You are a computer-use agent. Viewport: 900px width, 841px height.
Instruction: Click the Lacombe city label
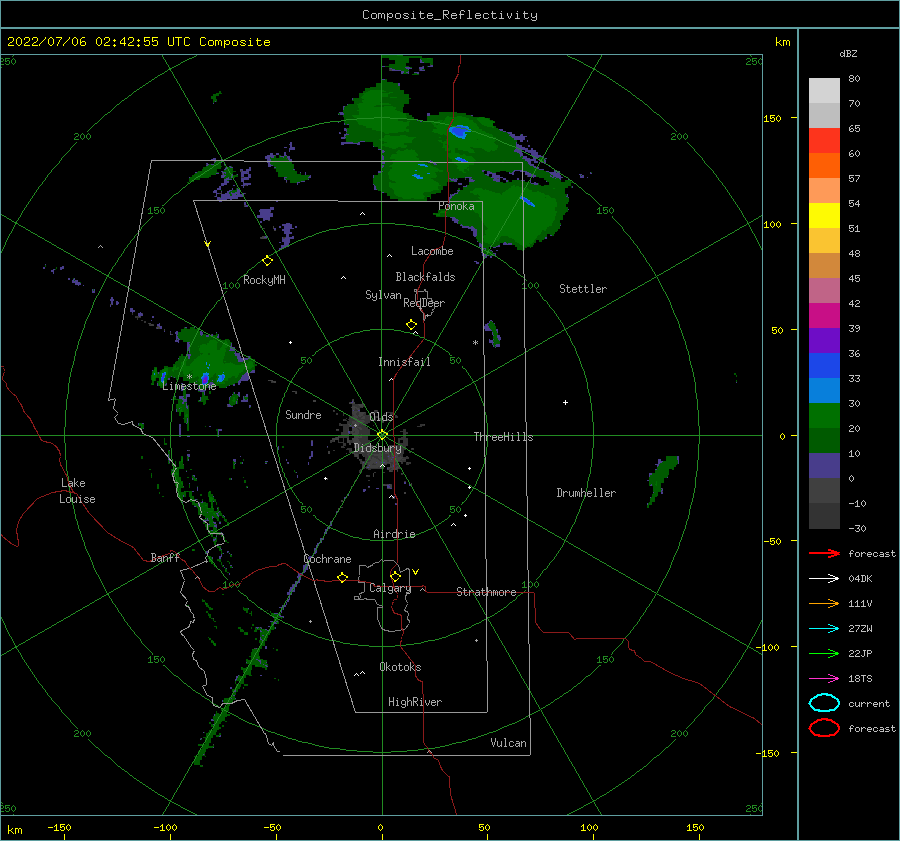point(432,251)
